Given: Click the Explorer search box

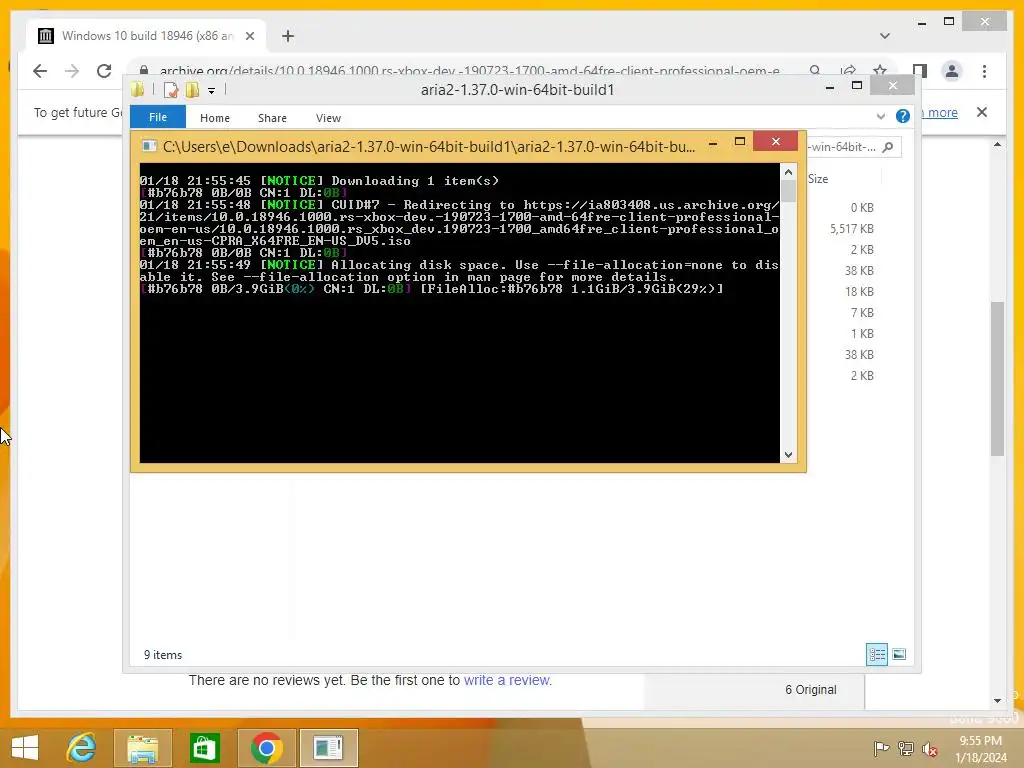Looking at the screenshot, I should (x=854, y=147).
